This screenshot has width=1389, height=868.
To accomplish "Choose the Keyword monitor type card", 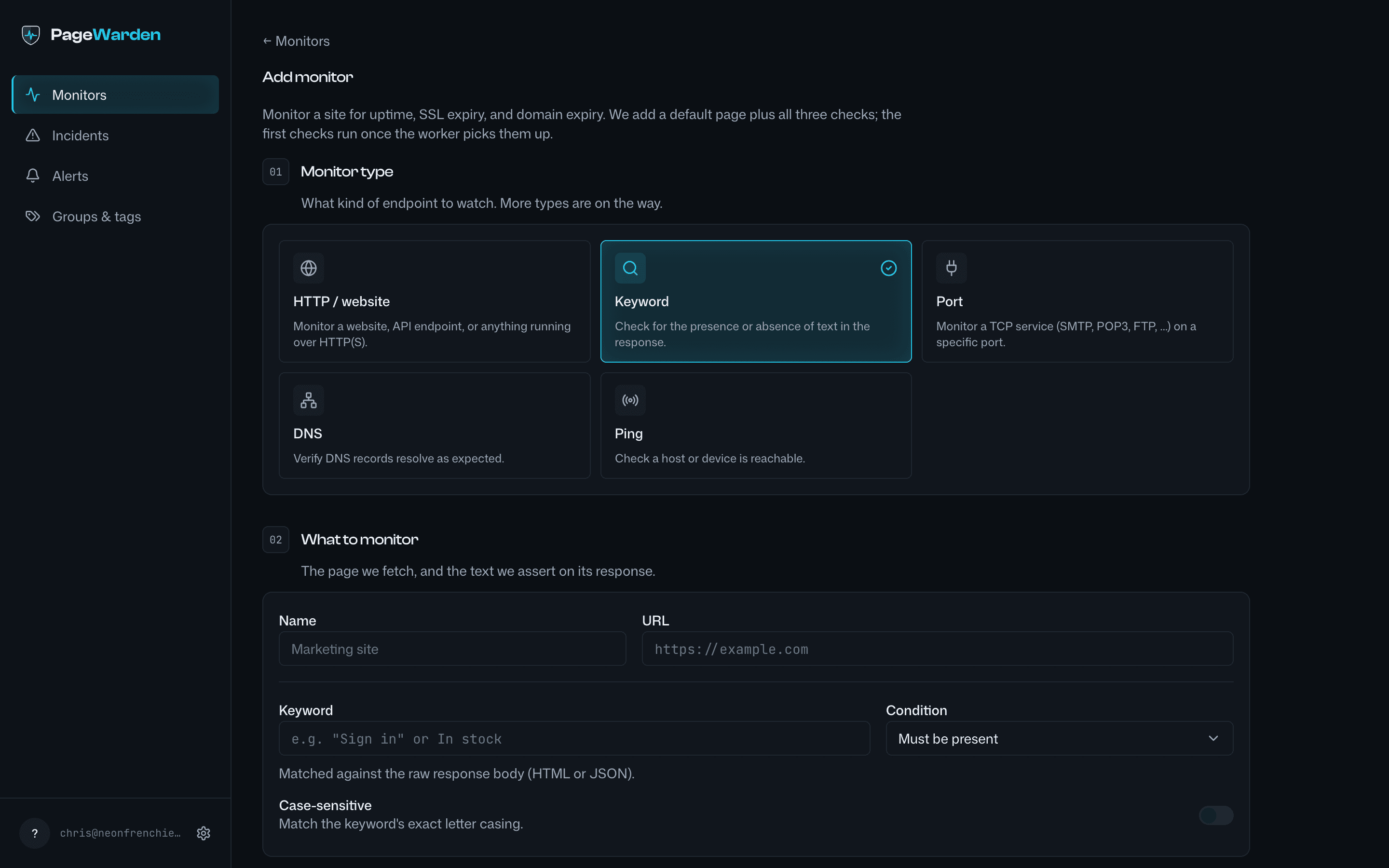I will click(756, 301).
